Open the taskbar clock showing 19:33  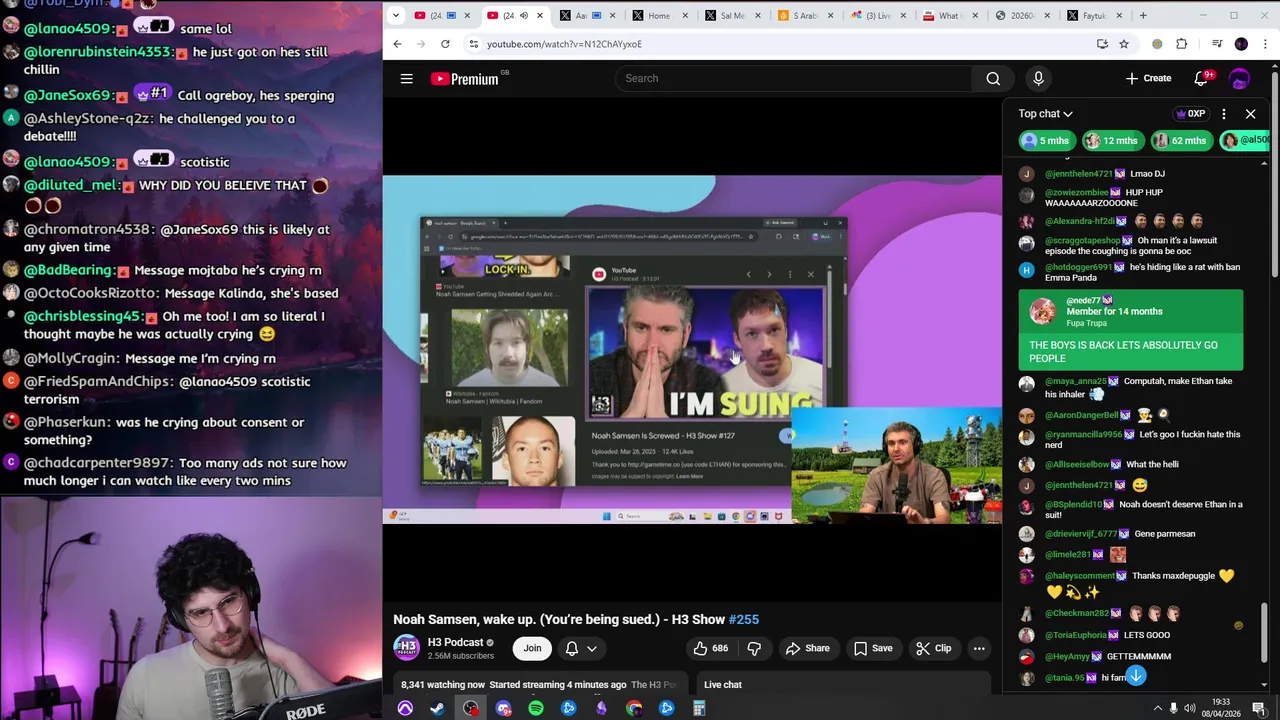coord(1221,708)
